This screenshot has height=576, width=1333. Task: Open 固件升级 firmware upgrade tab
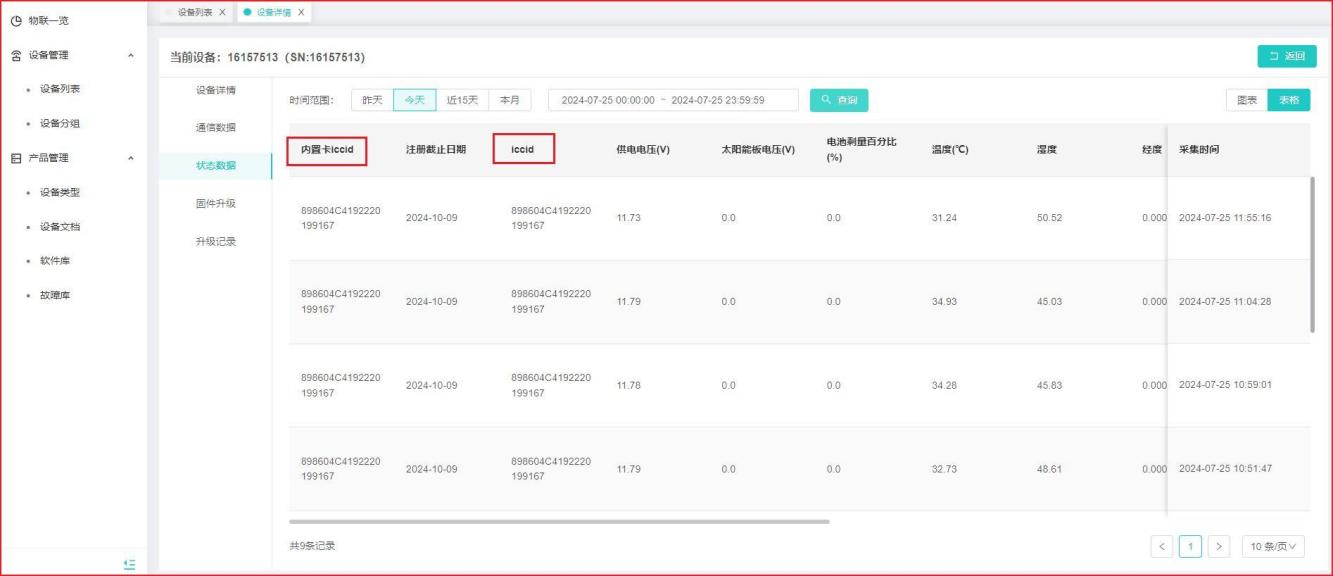pos(215,203)
